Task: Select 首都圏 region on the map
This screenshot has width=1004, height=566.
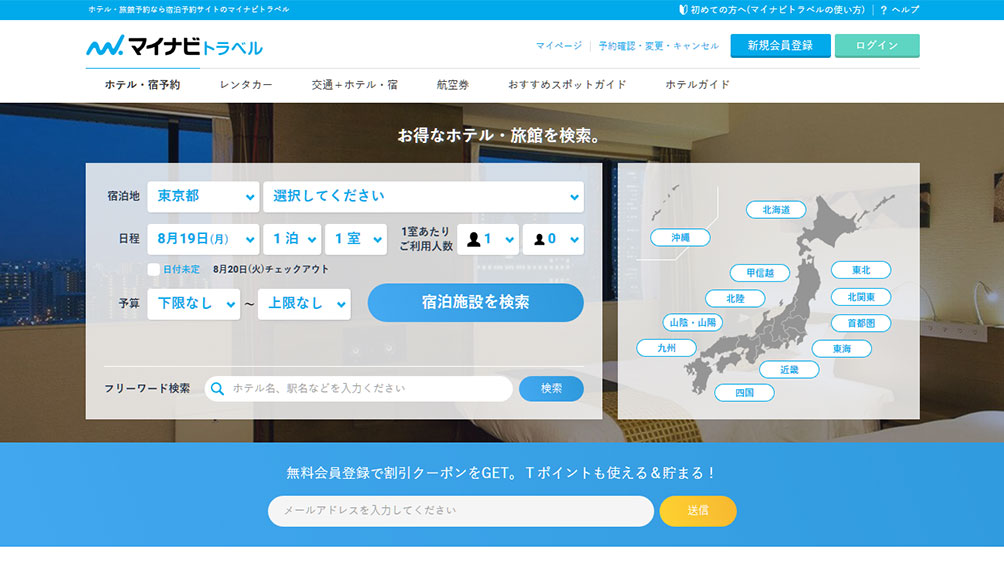Action: click(861, 323)
